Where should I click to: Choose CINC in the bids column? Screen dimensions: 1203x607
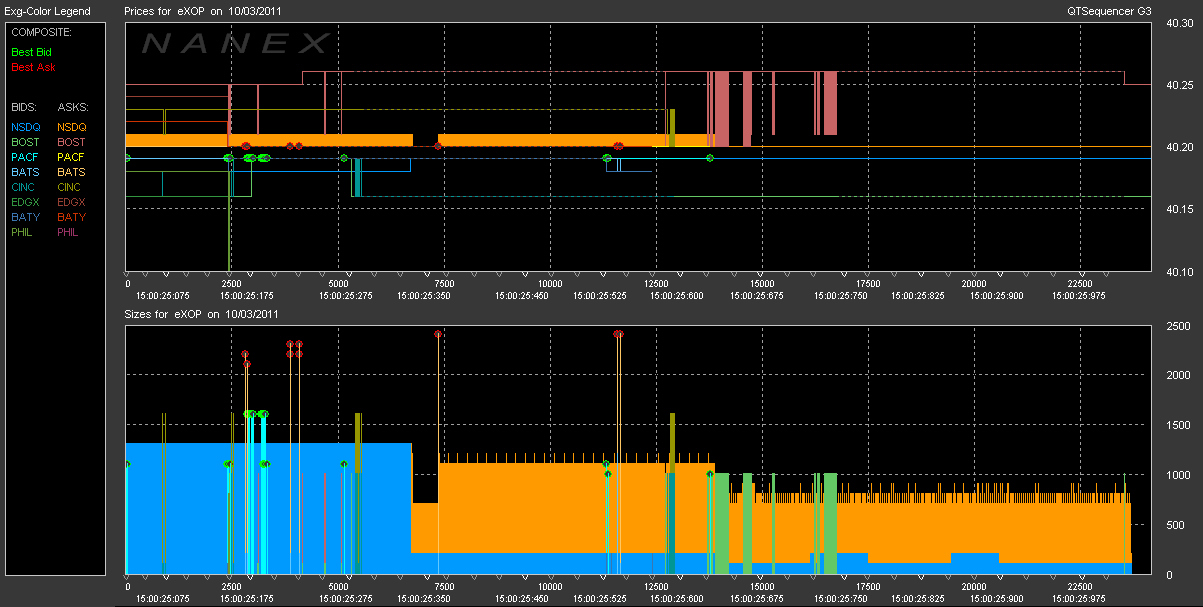tap(25, 187)
